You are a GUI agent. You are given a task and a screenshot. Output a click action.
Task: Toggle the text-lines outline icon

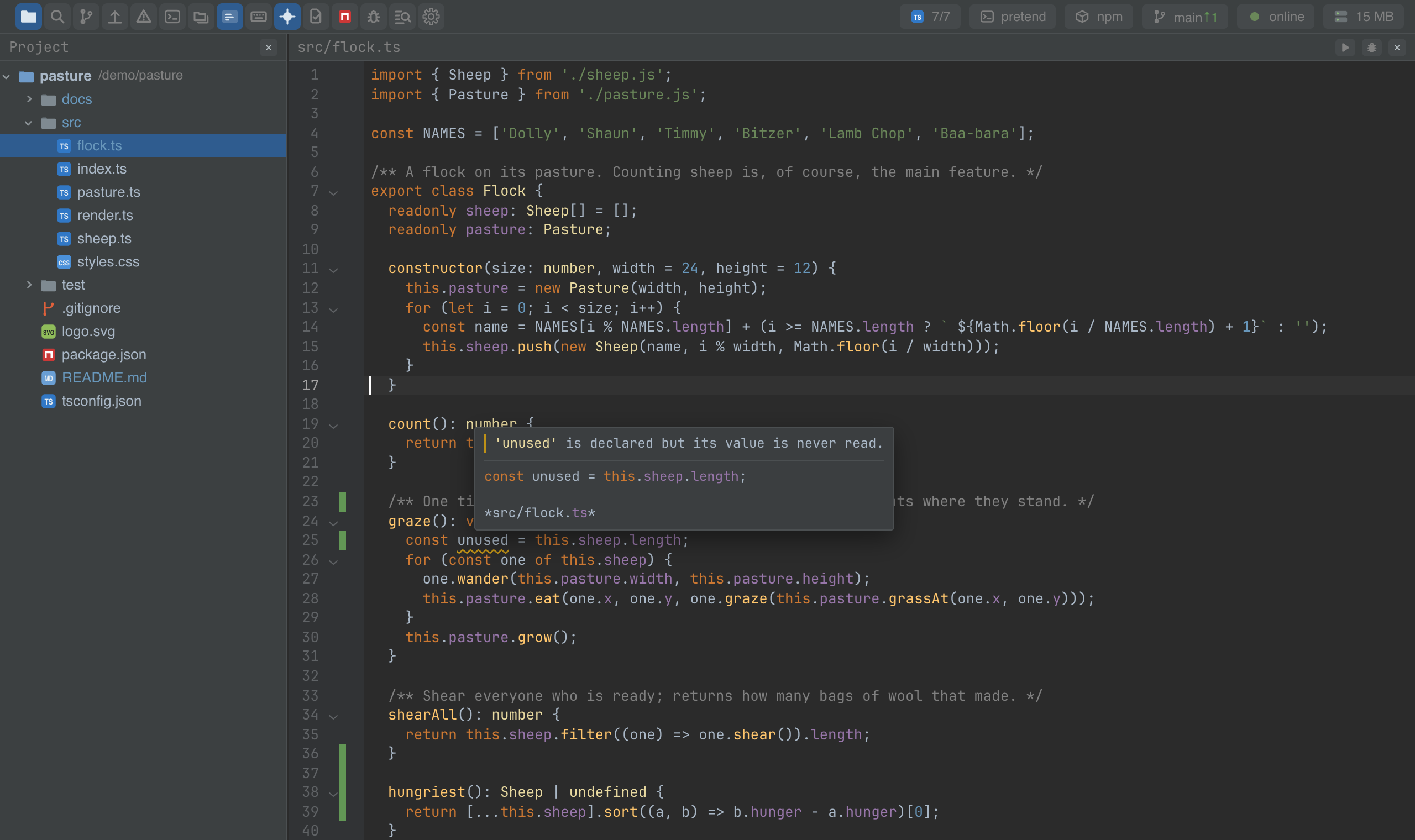[230, 17]
